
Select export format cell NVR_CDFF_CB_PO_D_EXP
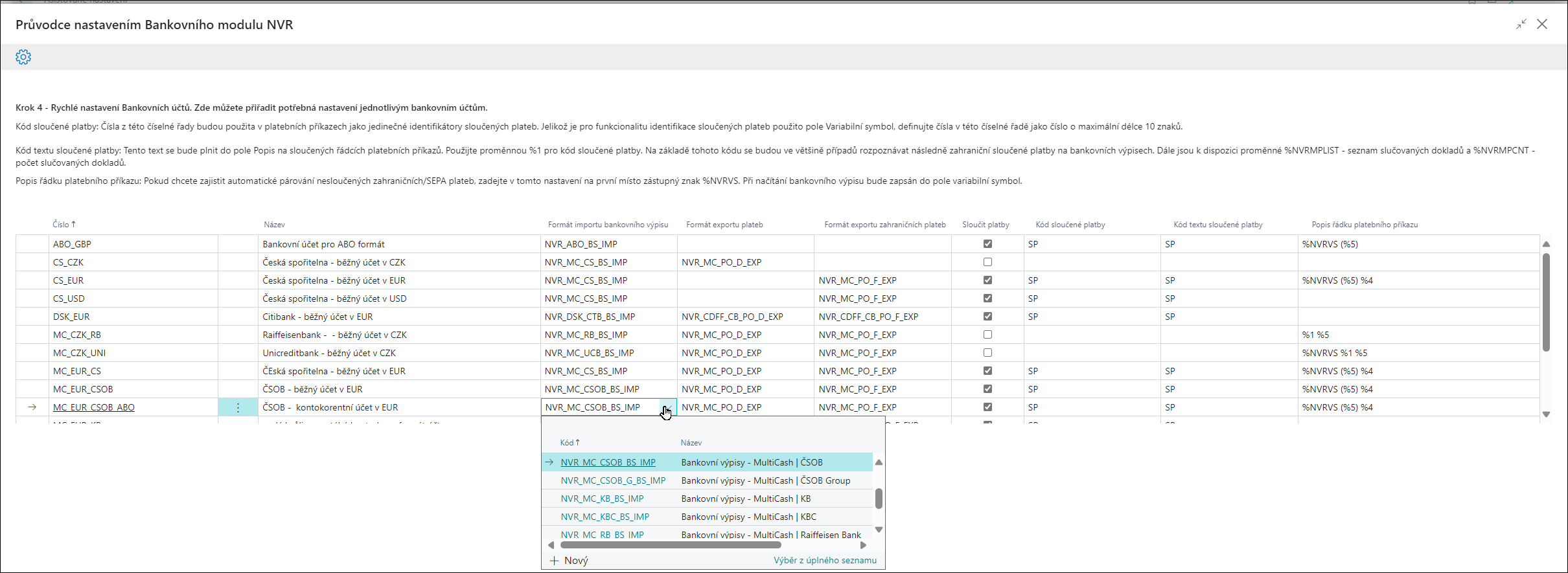(745, 317)
